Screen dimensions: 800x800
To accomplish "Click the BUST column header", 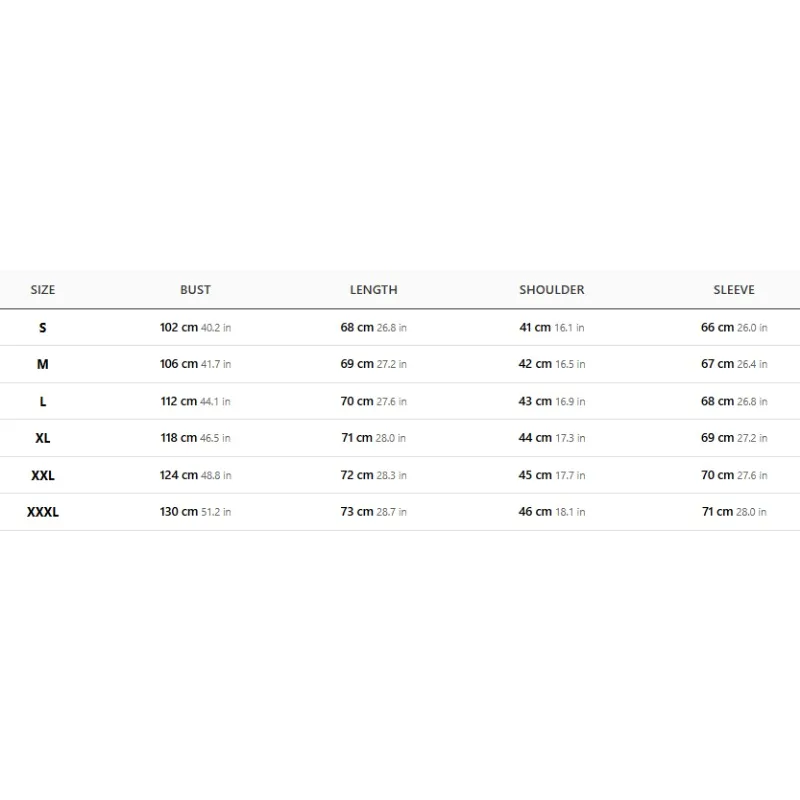I will [195, 289].
